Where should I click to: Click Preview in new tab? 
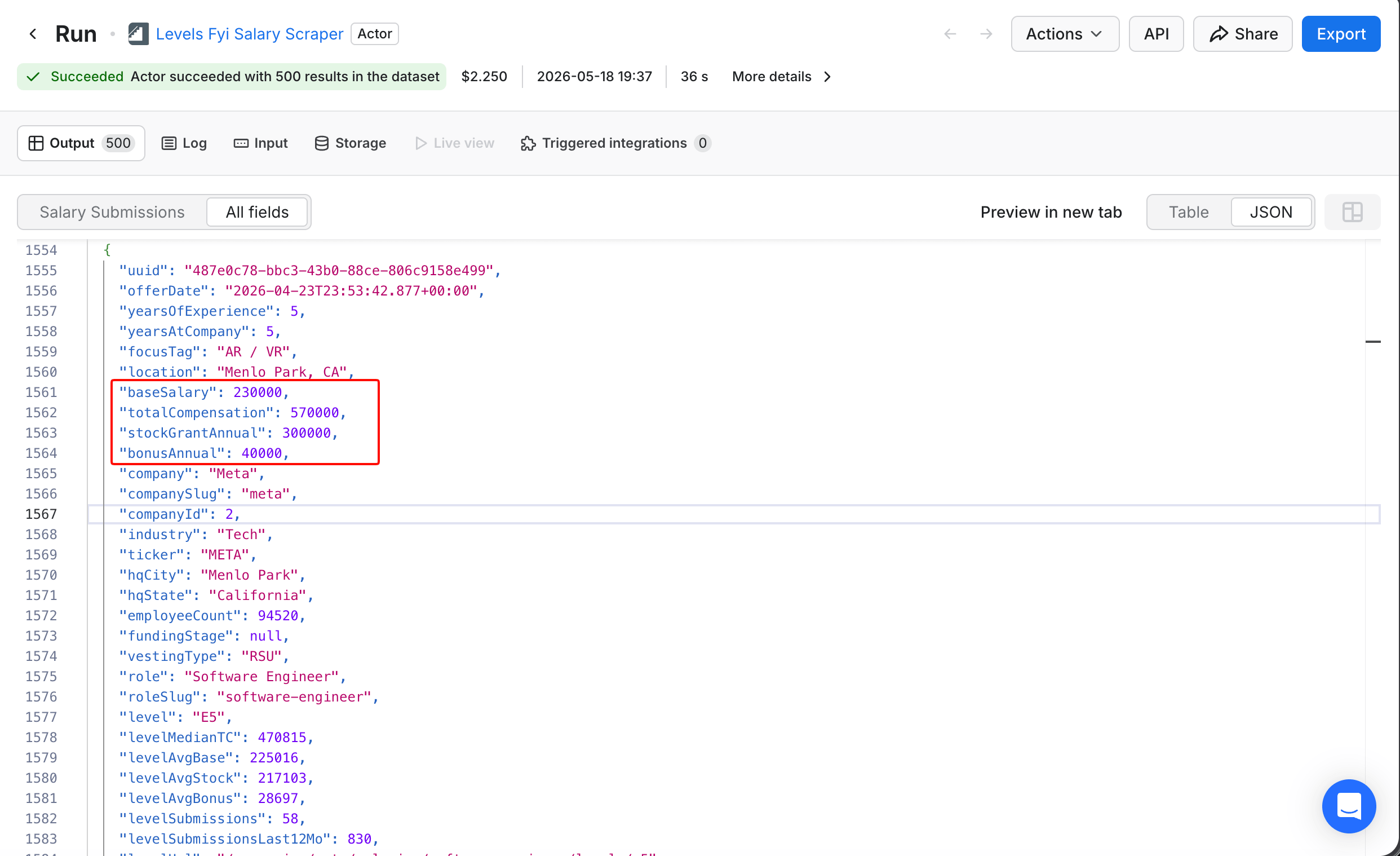[x=1051, y=212]
